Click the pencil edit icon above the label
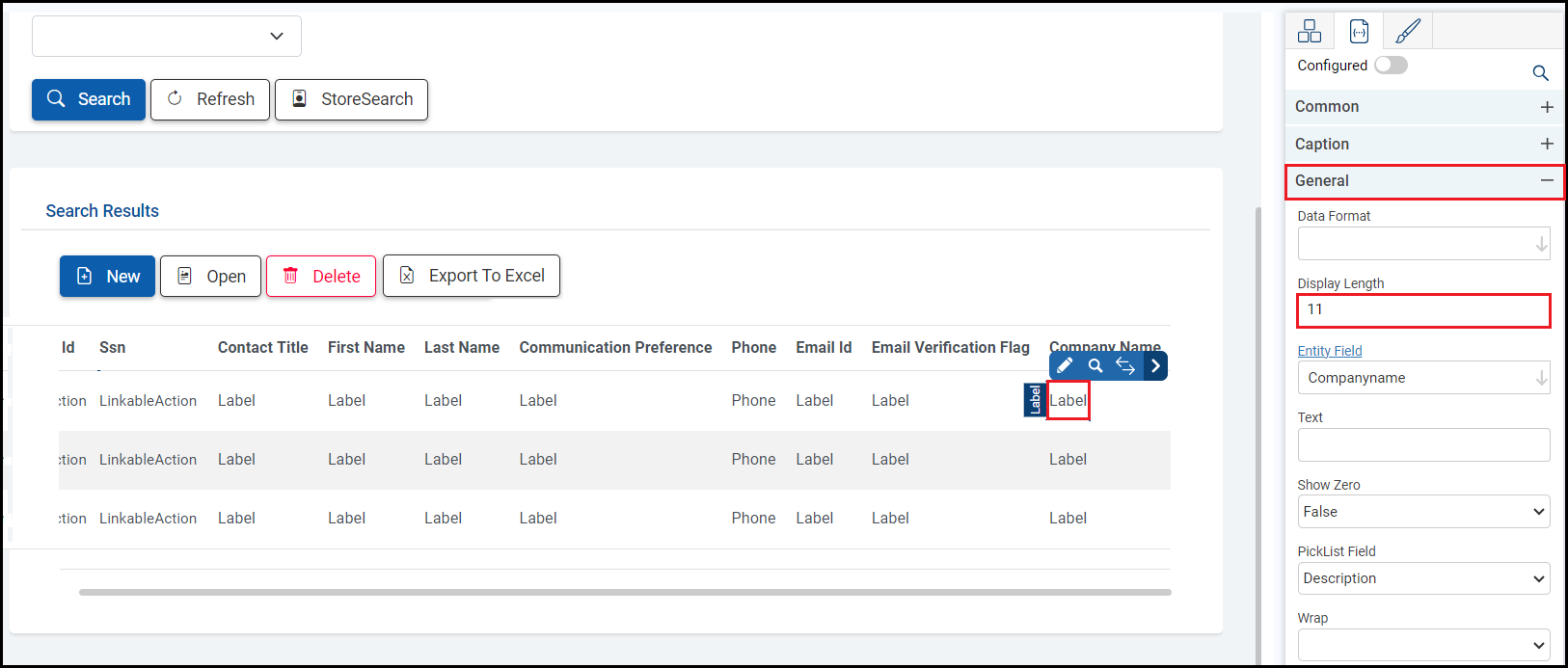Image resolution: width=1568 pixels, height=668 pixels. (1065, 366)
